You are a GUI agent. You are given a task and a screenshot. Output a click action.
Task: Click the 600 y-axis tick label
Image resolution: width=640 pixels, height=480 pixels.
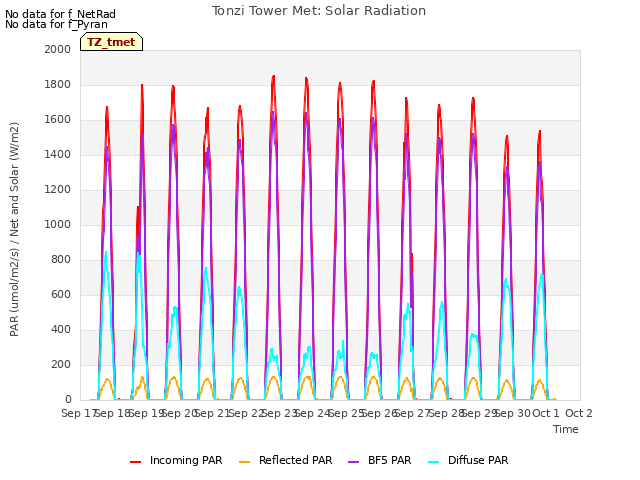click(x=61, y=294)
